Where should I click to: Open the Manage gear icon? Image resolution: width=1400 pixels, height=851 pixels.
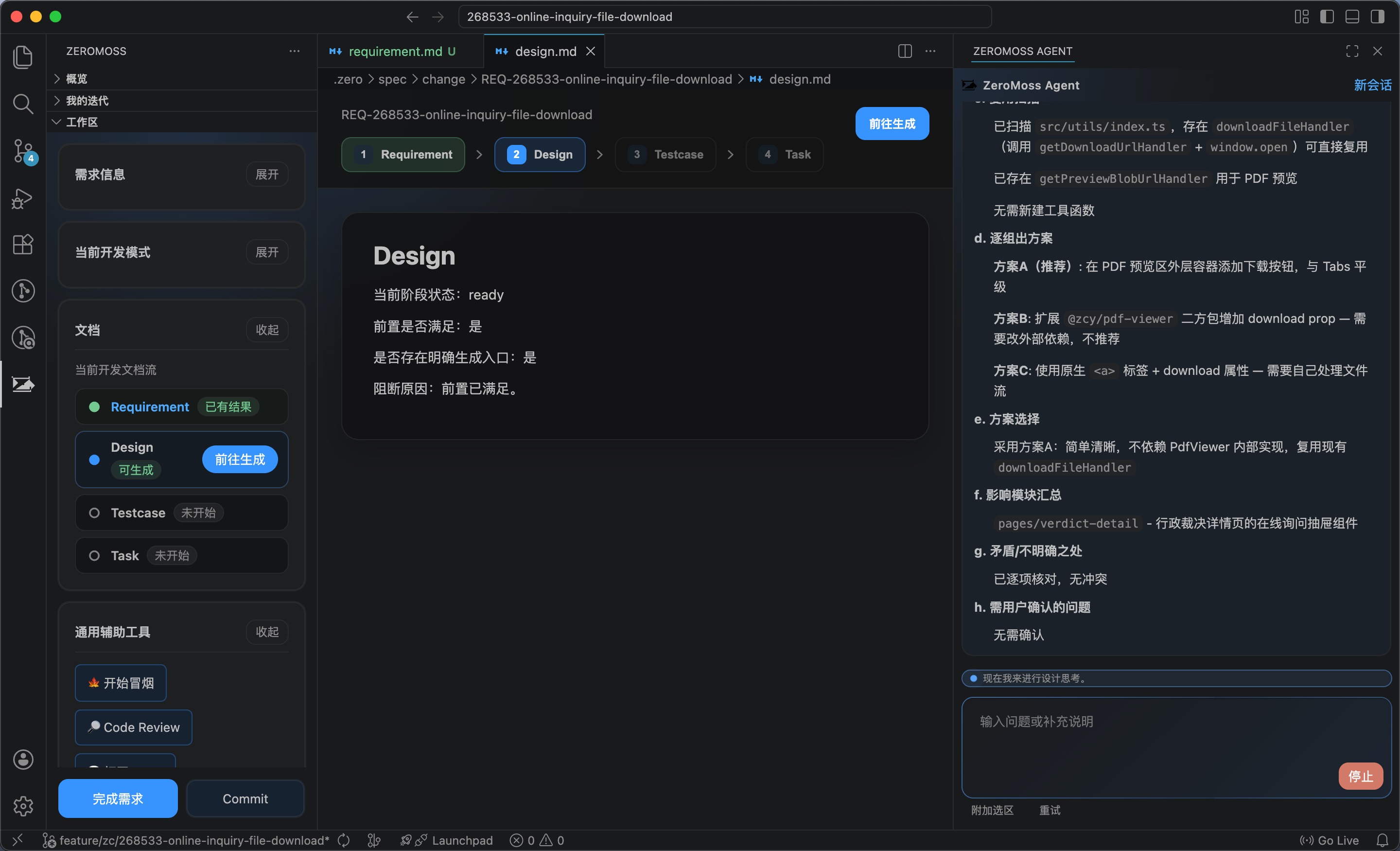pyautogui.click(x=23, y=805)
